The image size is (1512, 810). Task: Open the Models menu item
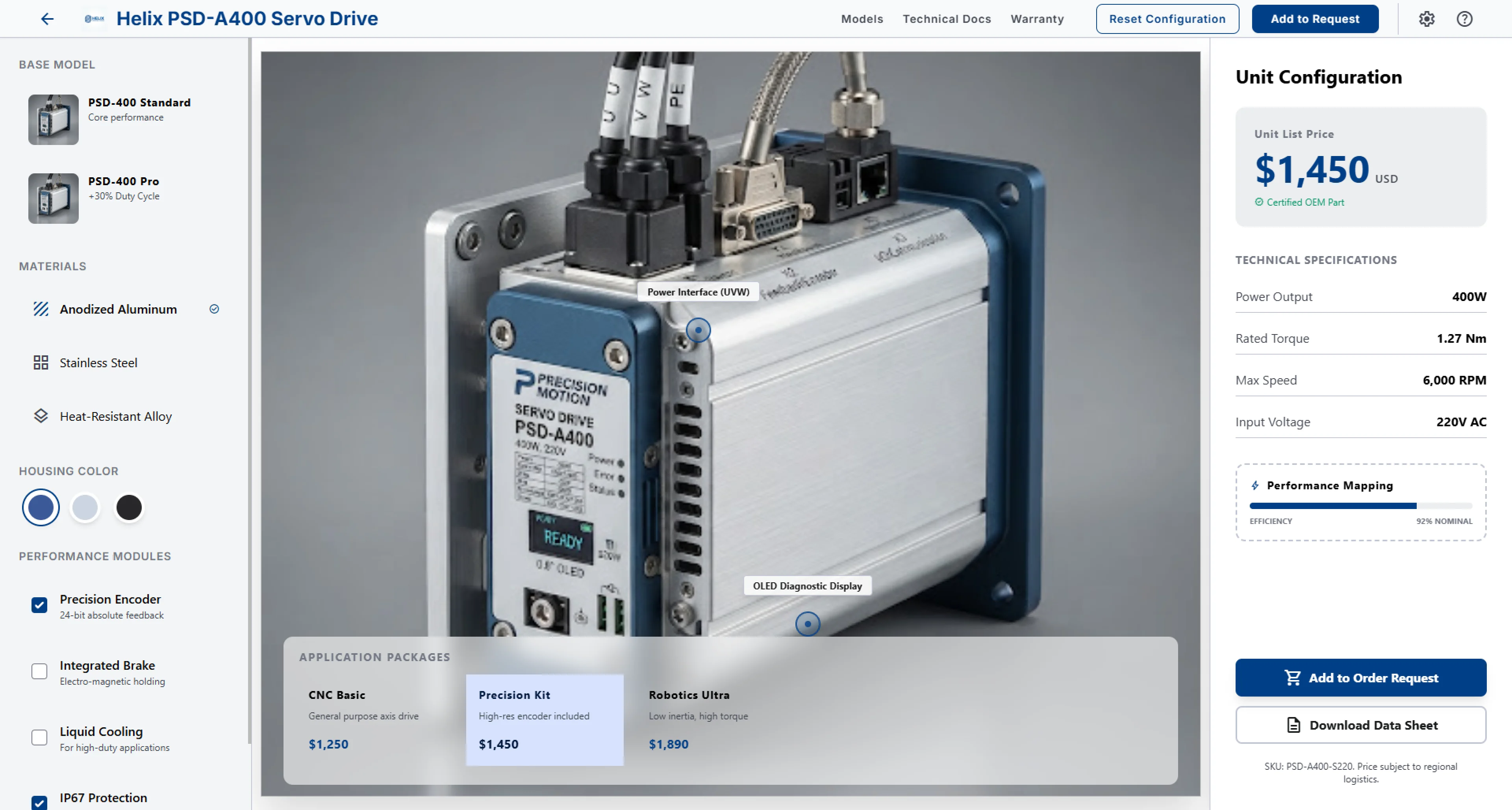coord(862,19)
